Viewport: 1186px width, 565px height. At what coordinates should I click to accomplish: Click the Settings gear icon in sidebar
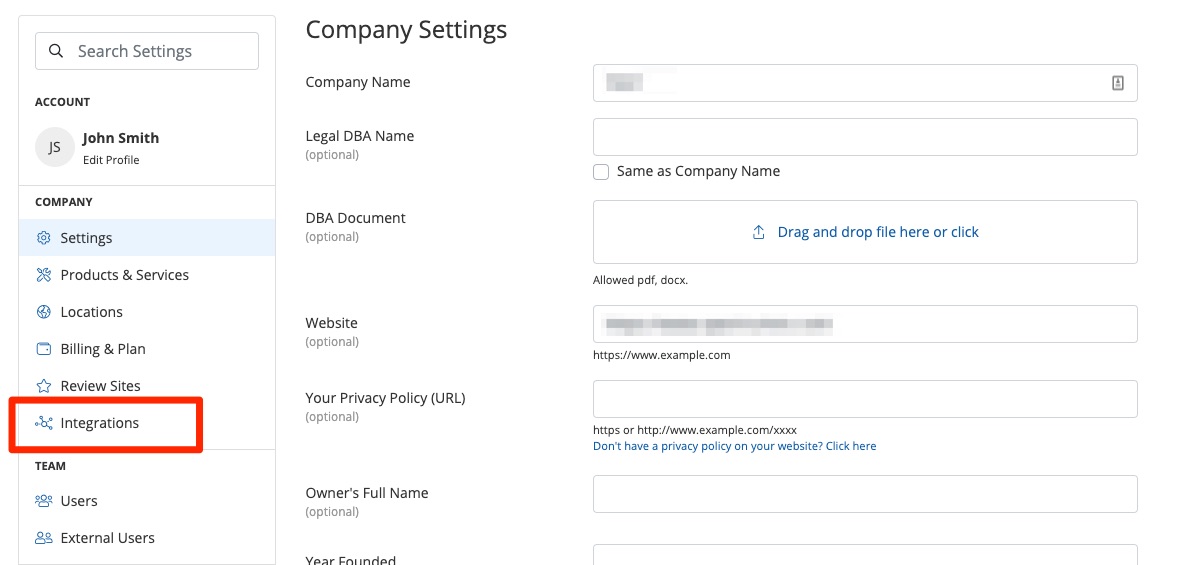point(43,238)
